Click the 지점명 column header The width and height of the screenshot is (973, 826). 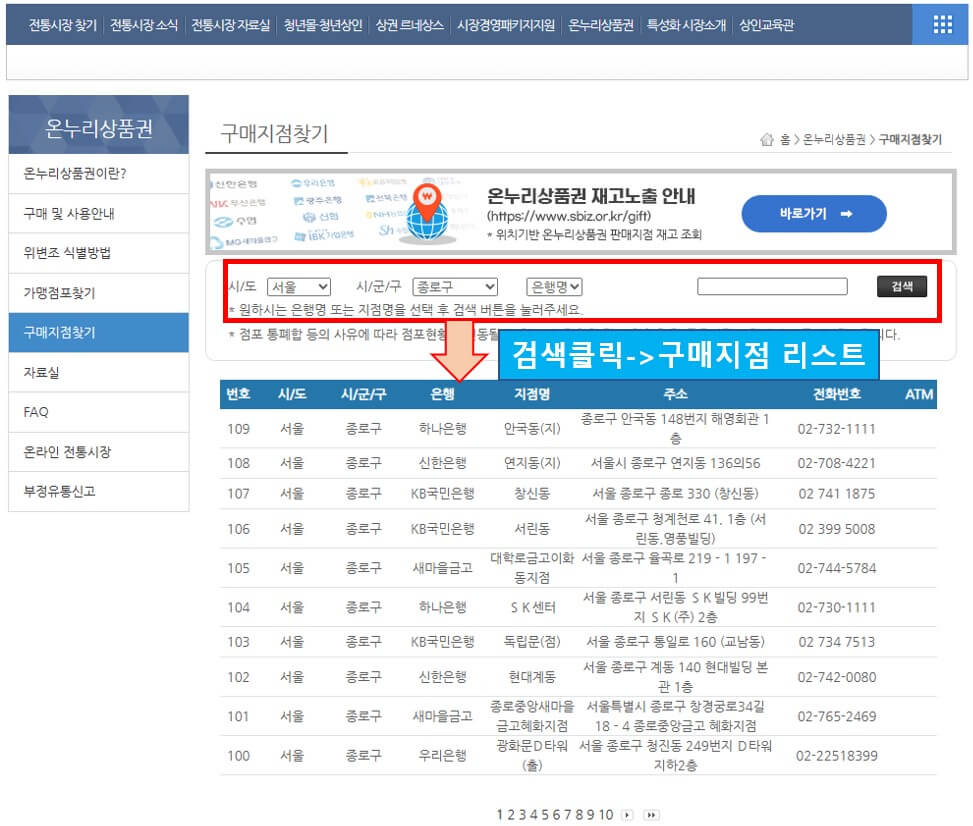click(532, 394)
